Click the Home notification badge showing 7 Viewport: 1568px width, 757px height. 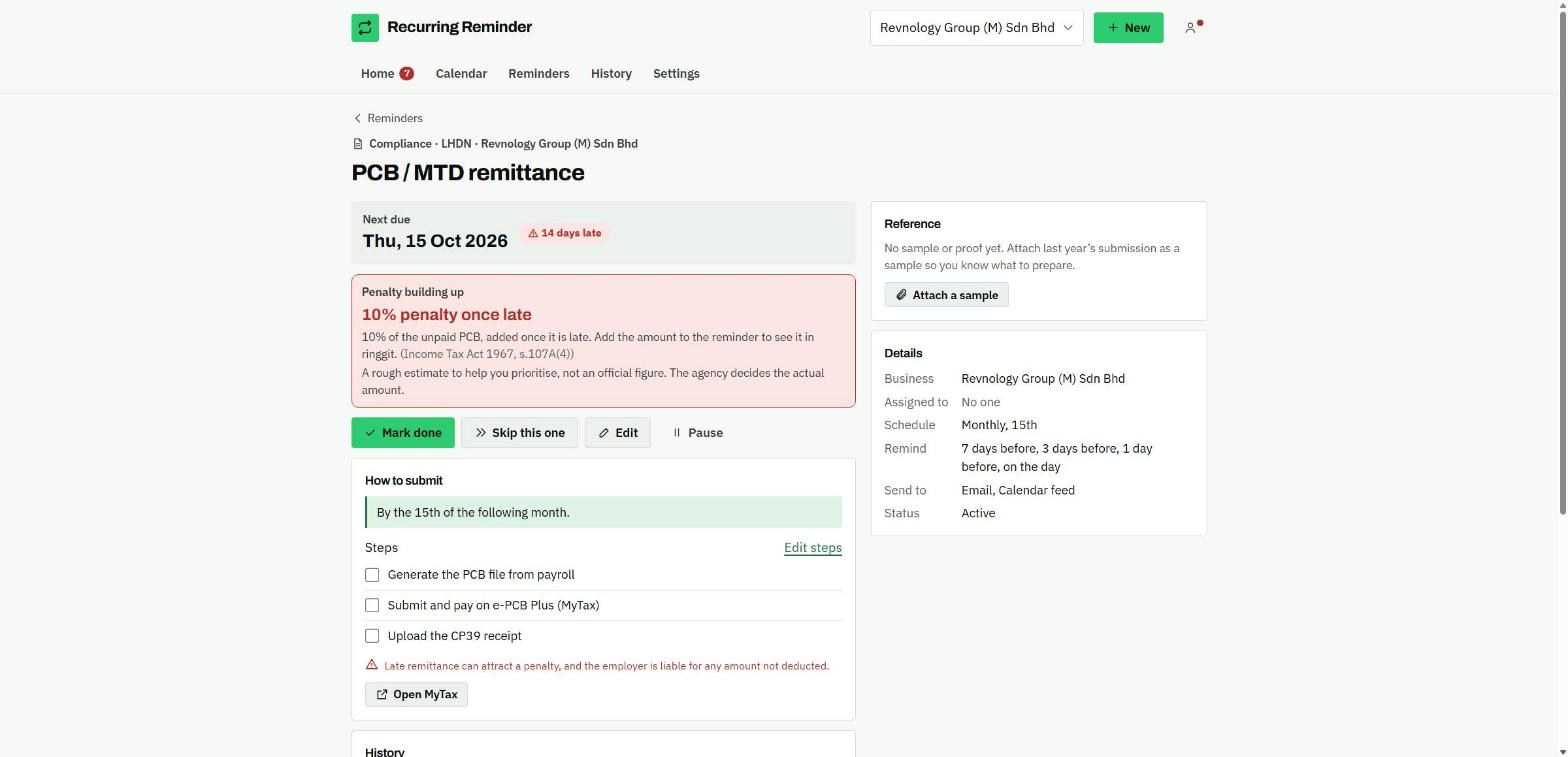click(407, 73)
